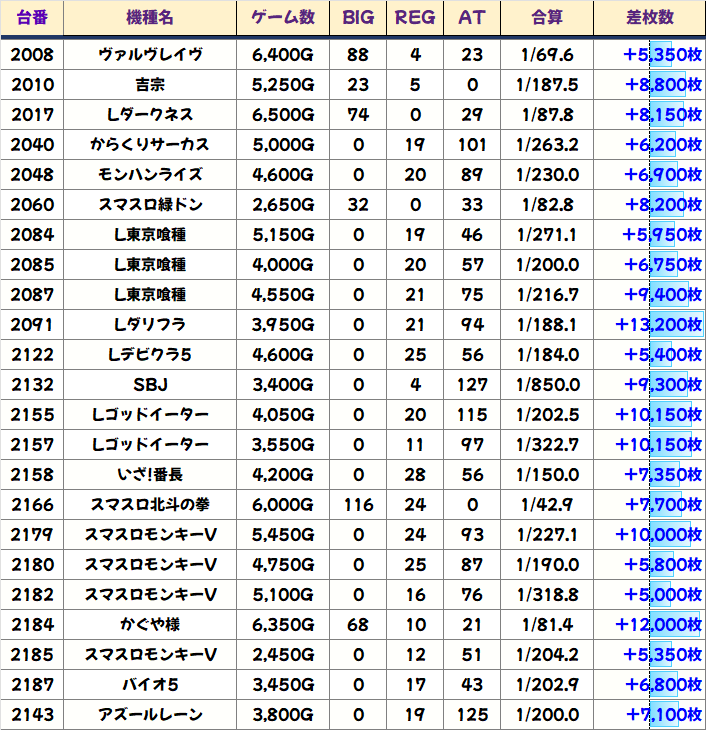Click the 合算 column header
Viewport: 706px width, 730px height.
(547, 18)
